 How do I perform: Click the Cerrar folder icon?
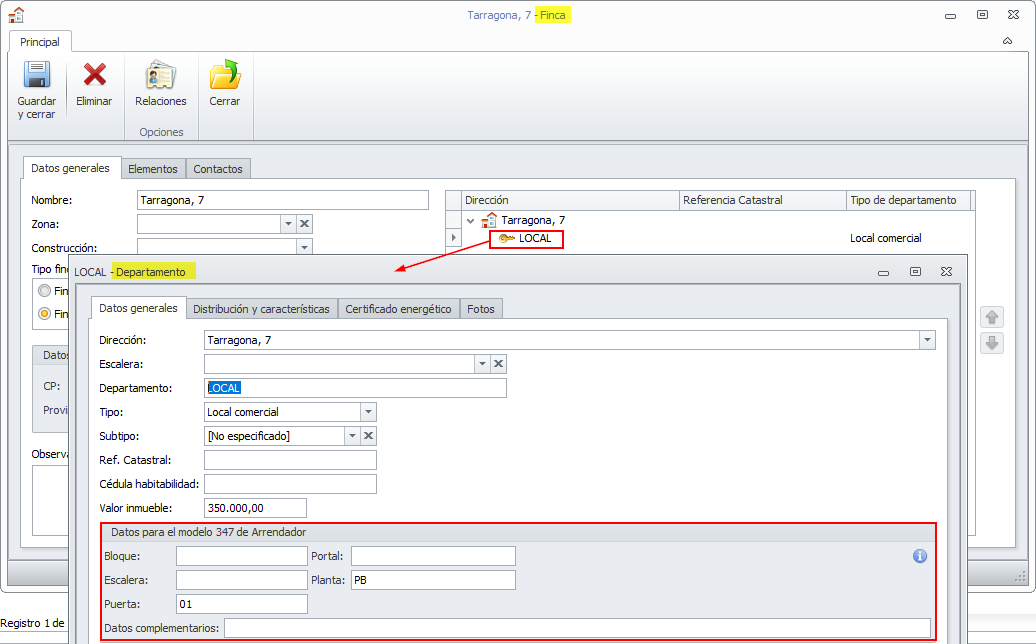pyautogui.click(x=225, y=75)
